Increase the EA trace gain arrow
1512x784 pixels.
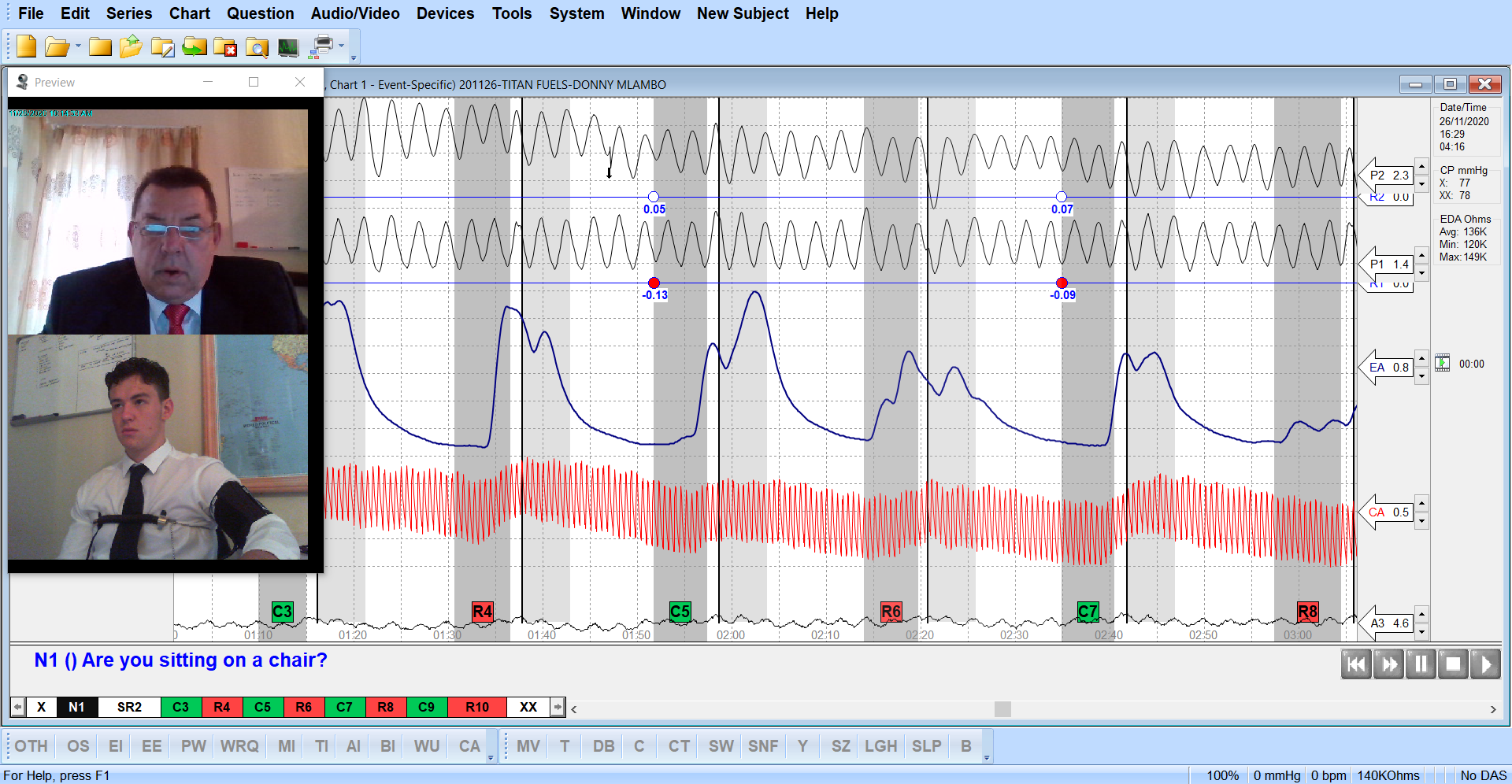tap(1421, 359)
